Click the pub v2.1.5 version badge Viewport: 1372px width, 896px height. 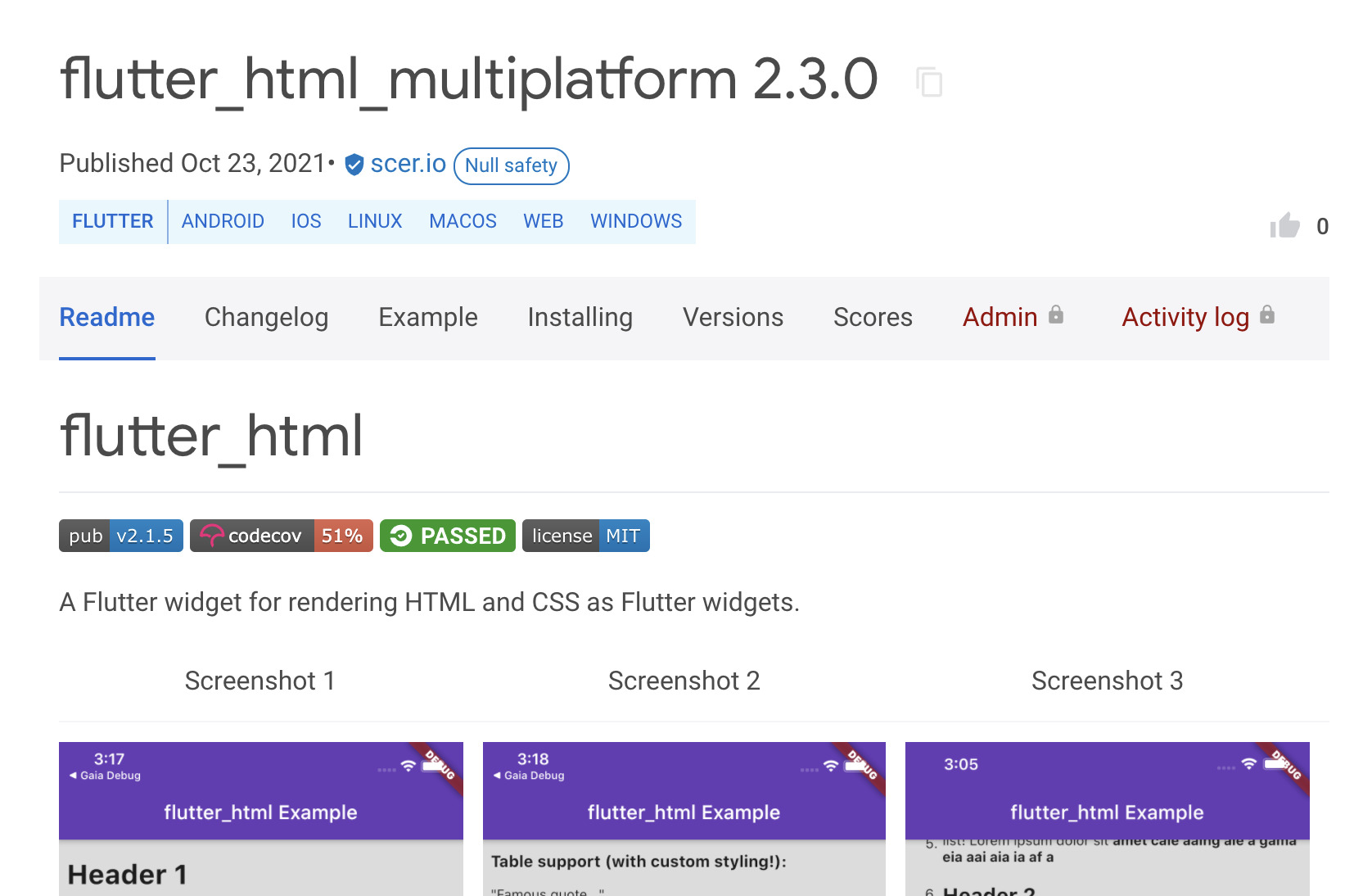point(120,536)
